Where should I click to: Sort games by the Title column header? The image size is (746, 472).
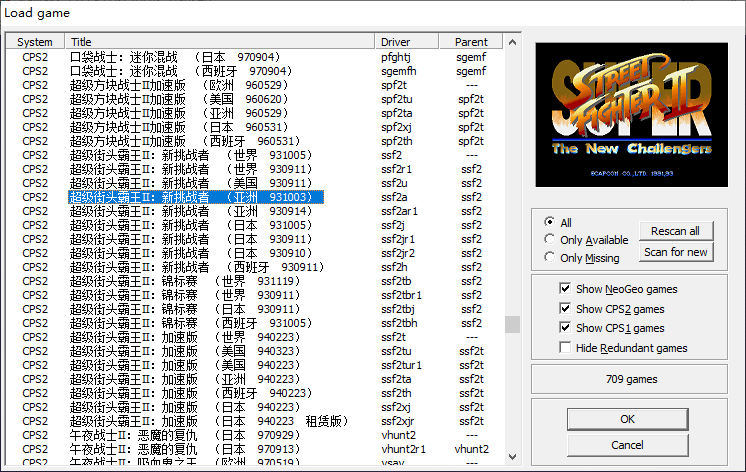tap(220, 42)
